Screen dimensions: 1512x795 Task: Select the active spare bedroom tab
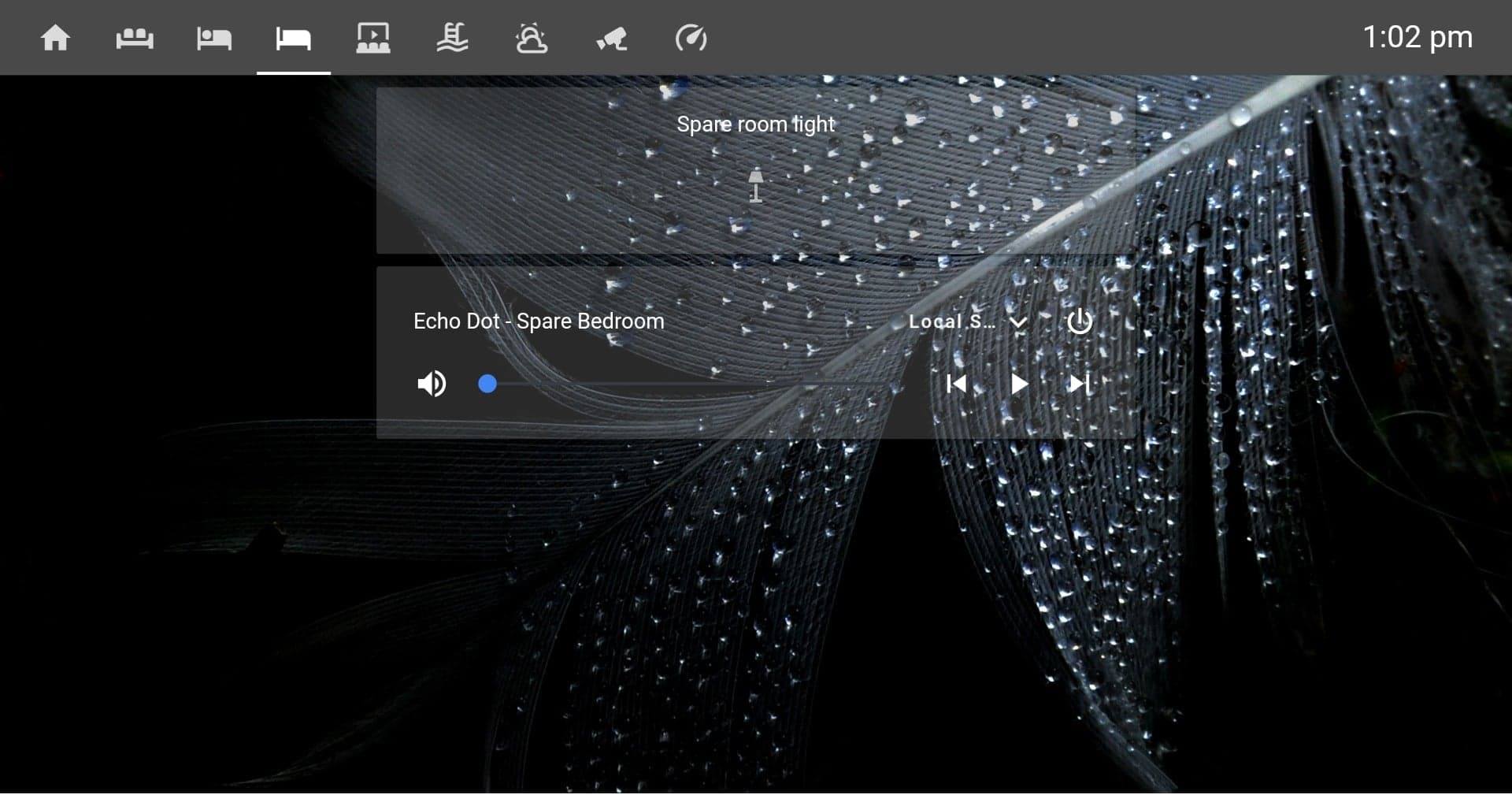[x=294, y=38]
